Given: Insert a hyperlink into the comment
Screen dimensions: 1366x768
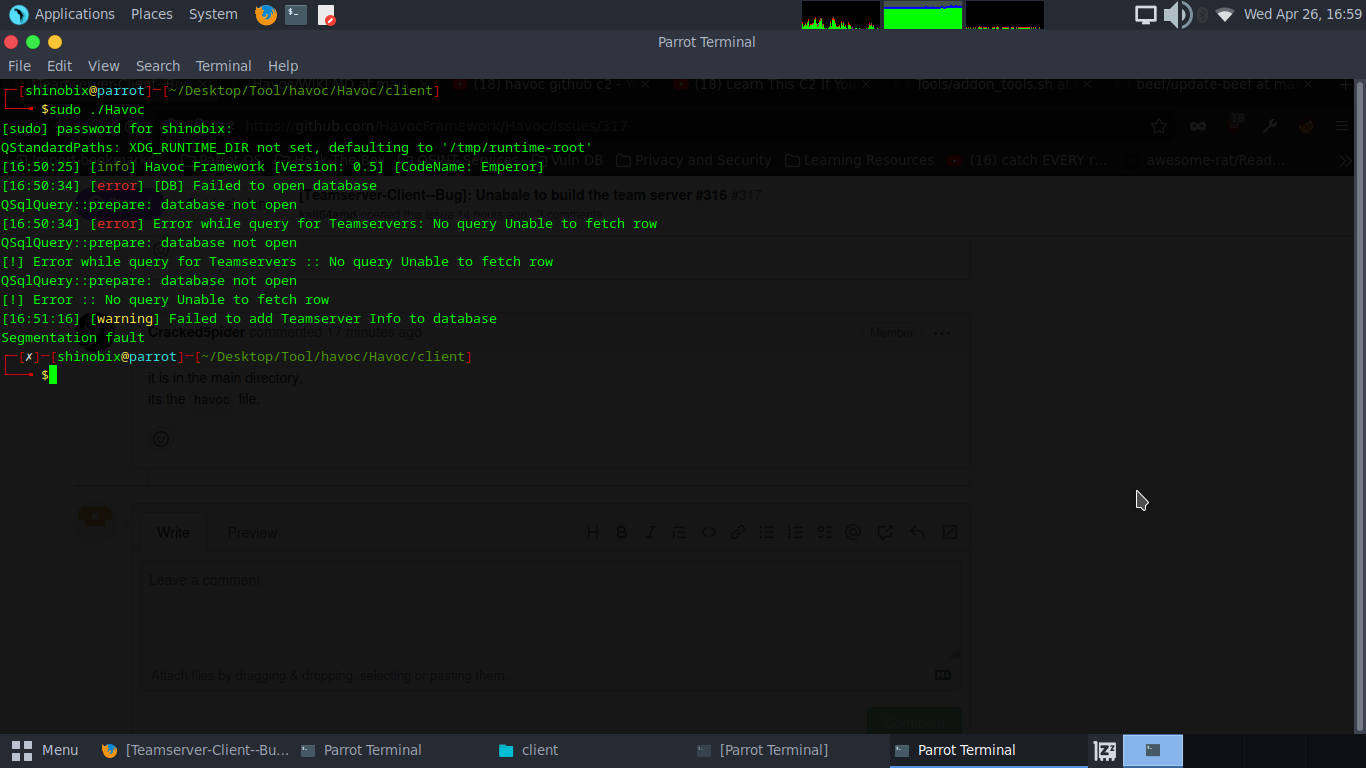Looking at the screenshot, I should pyautogui.click(x=737, y=532).
